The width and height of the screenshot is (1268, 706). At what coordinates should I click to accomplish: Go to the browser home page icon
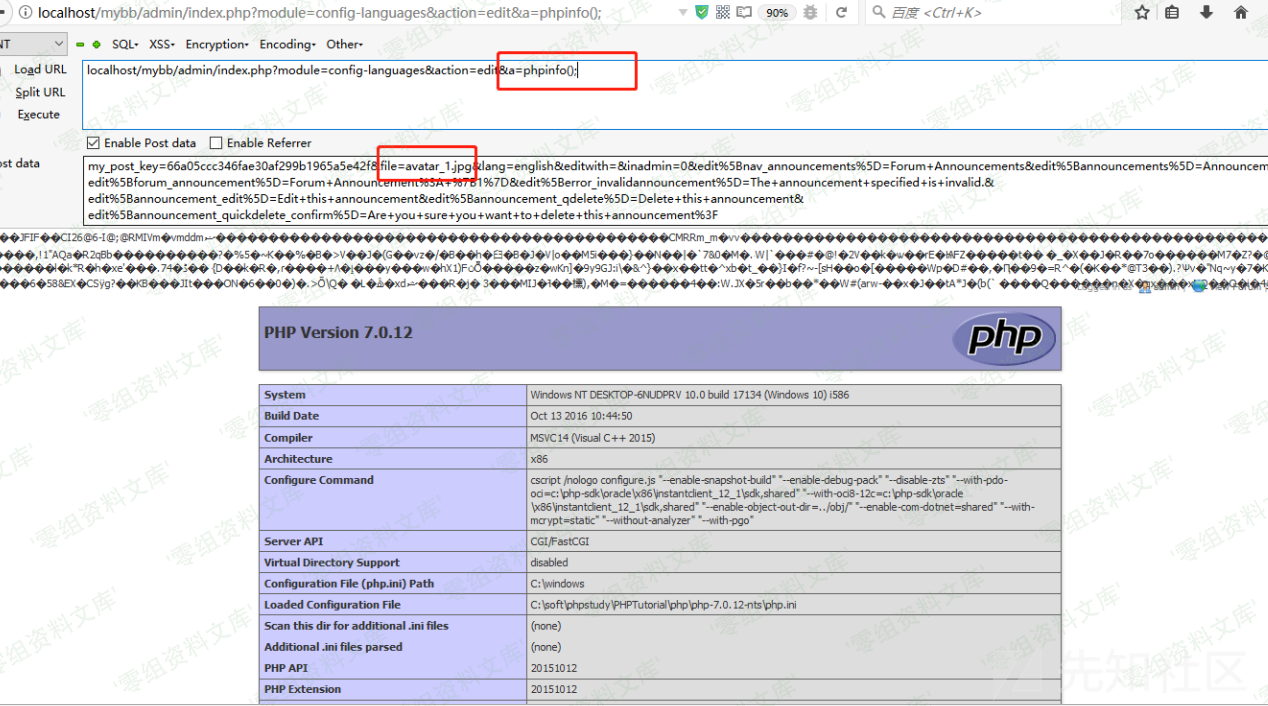1241,13
